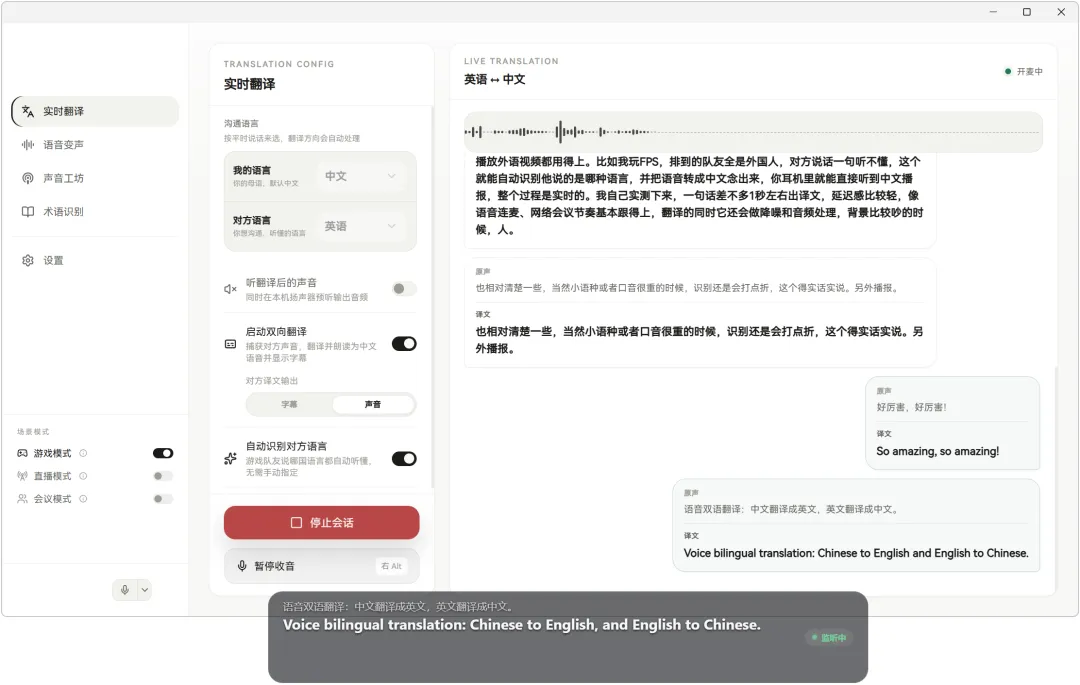Viewport: 1080px width, 685px height.
Task: Click the info icon next to 直播模式
Action: point(83,476)
